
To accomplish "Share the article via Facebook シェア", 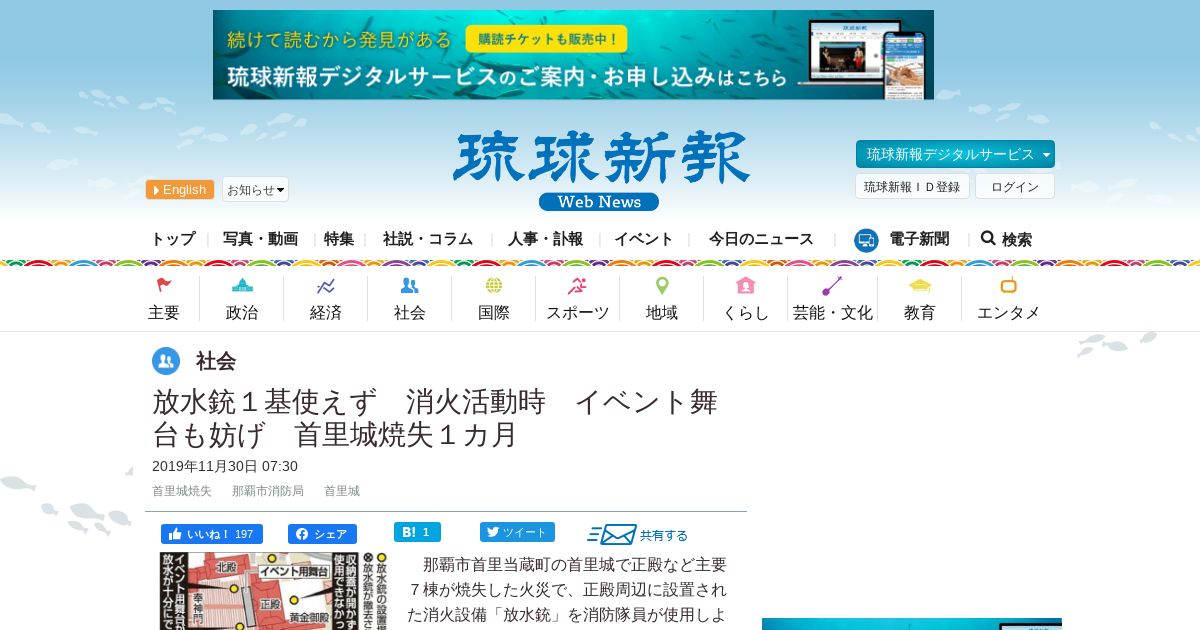I will [322, 534].
